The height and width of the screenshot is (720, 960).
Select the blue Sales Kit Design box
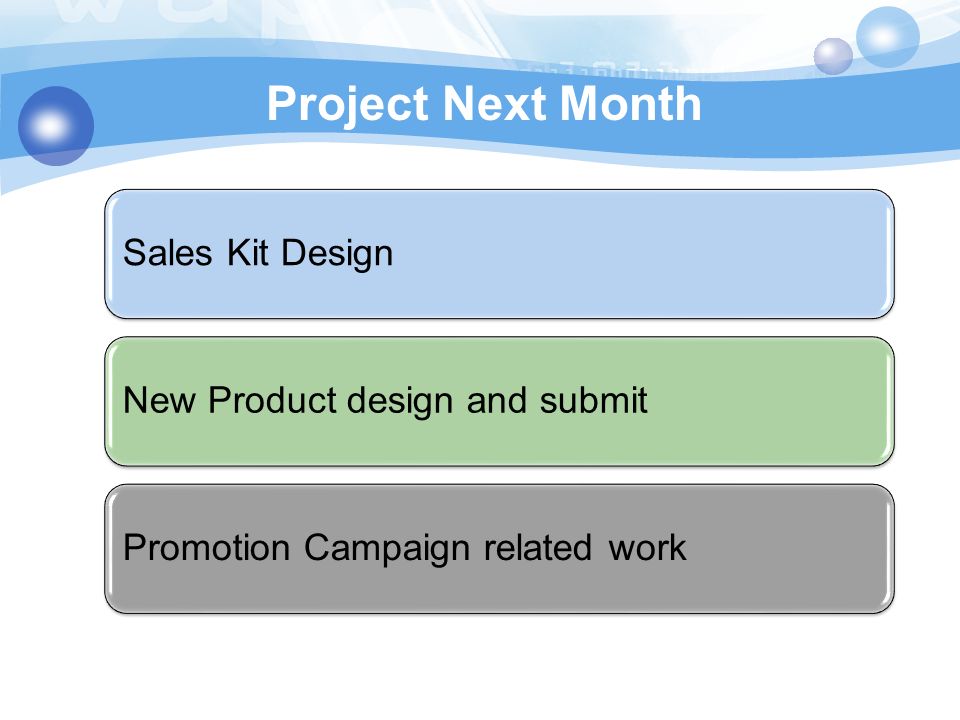500,254
